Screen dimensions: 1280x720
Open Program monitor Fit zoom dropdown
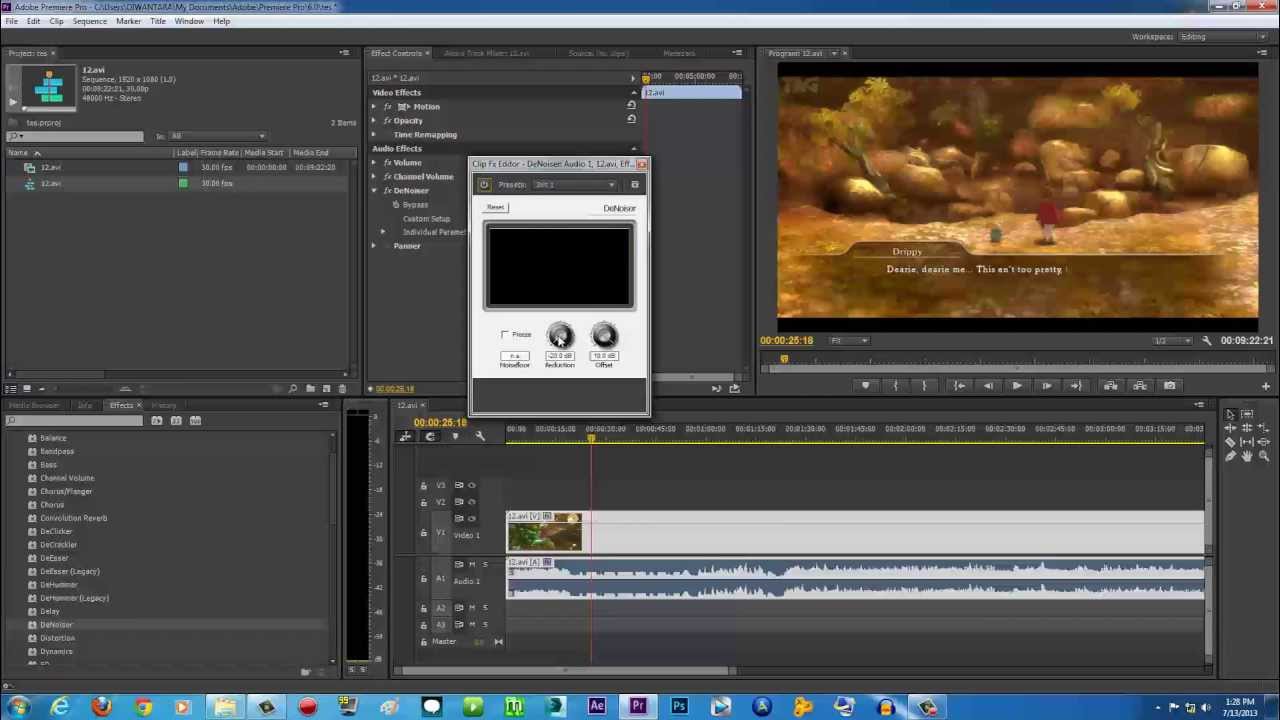tap(850, 340)
